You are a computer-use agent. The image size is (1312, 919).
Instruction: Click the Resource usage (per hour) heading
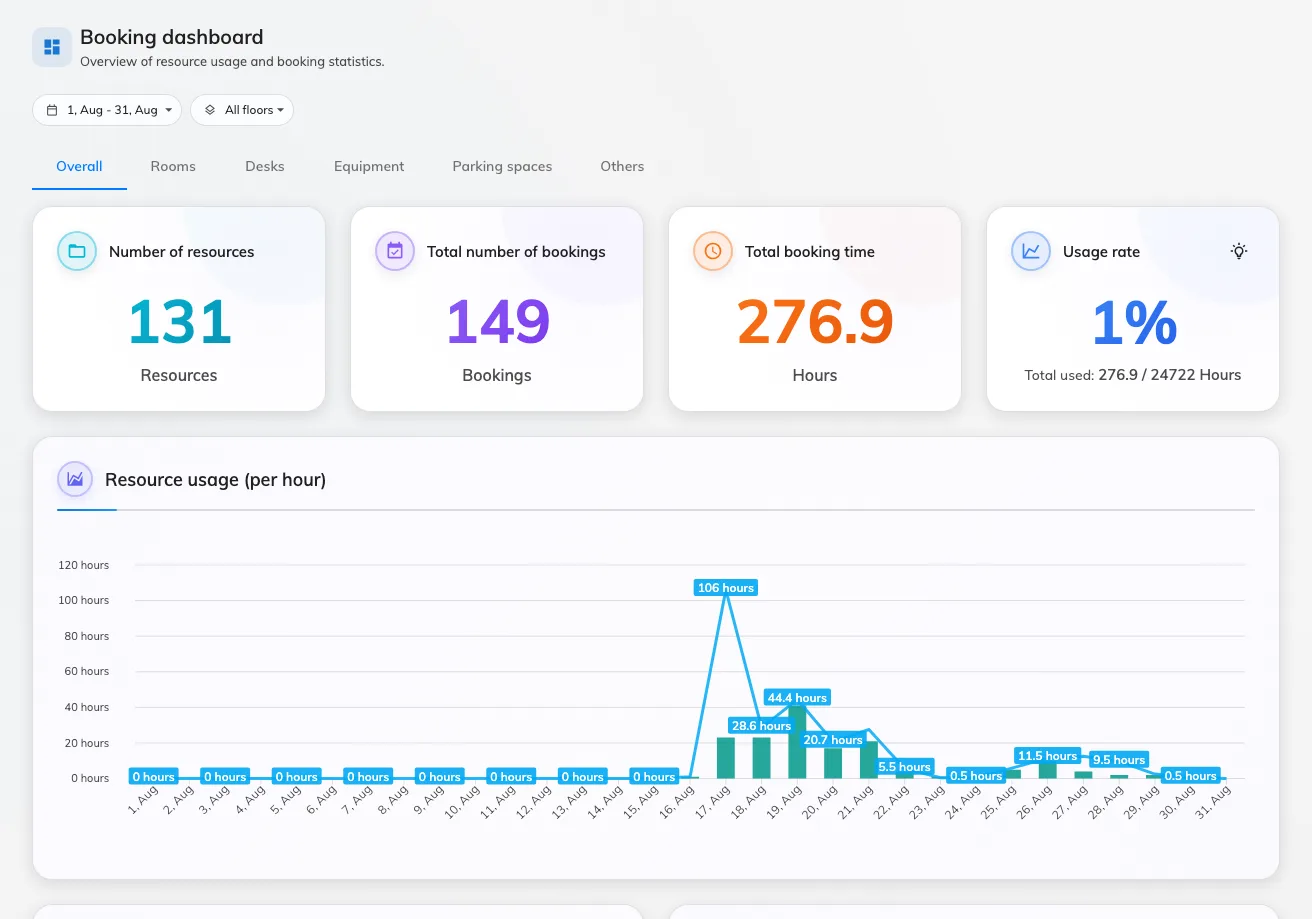pyautogui.click(x=216, y=480)
